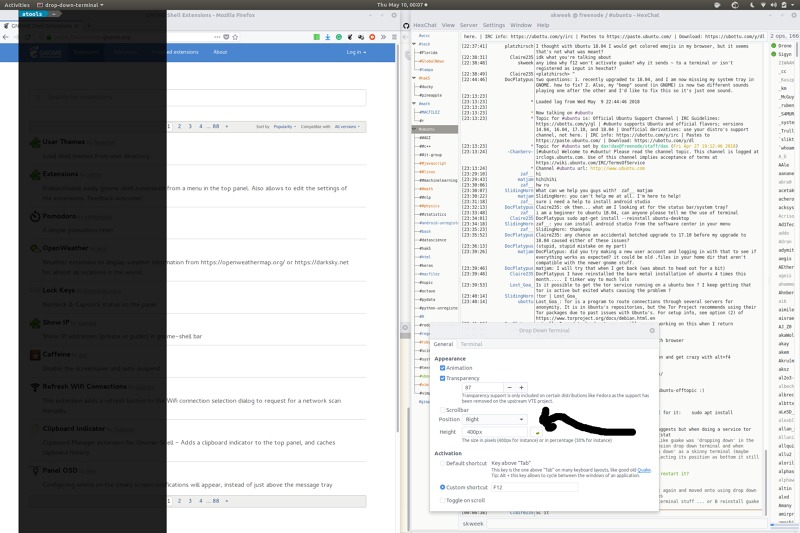Click GitHub cat icon left of HexChat menu
Screen dimensions: 800x533
click(x=406, y=26)
